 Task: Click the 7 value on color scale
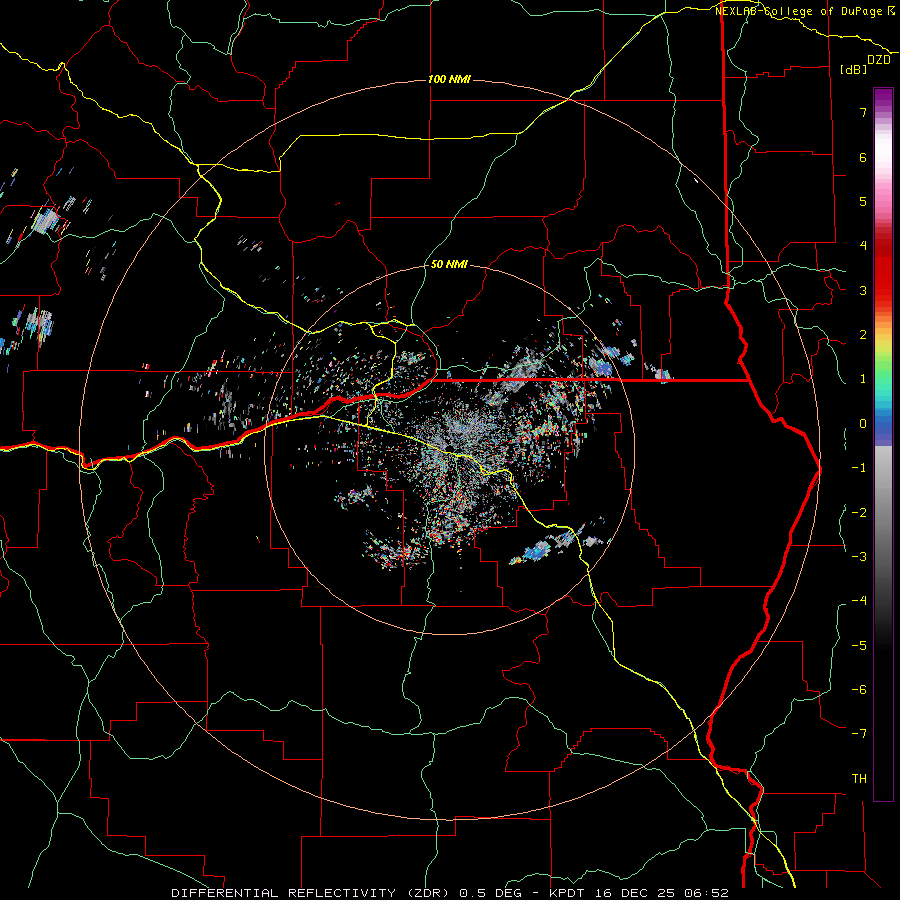[x=863, y=112]
